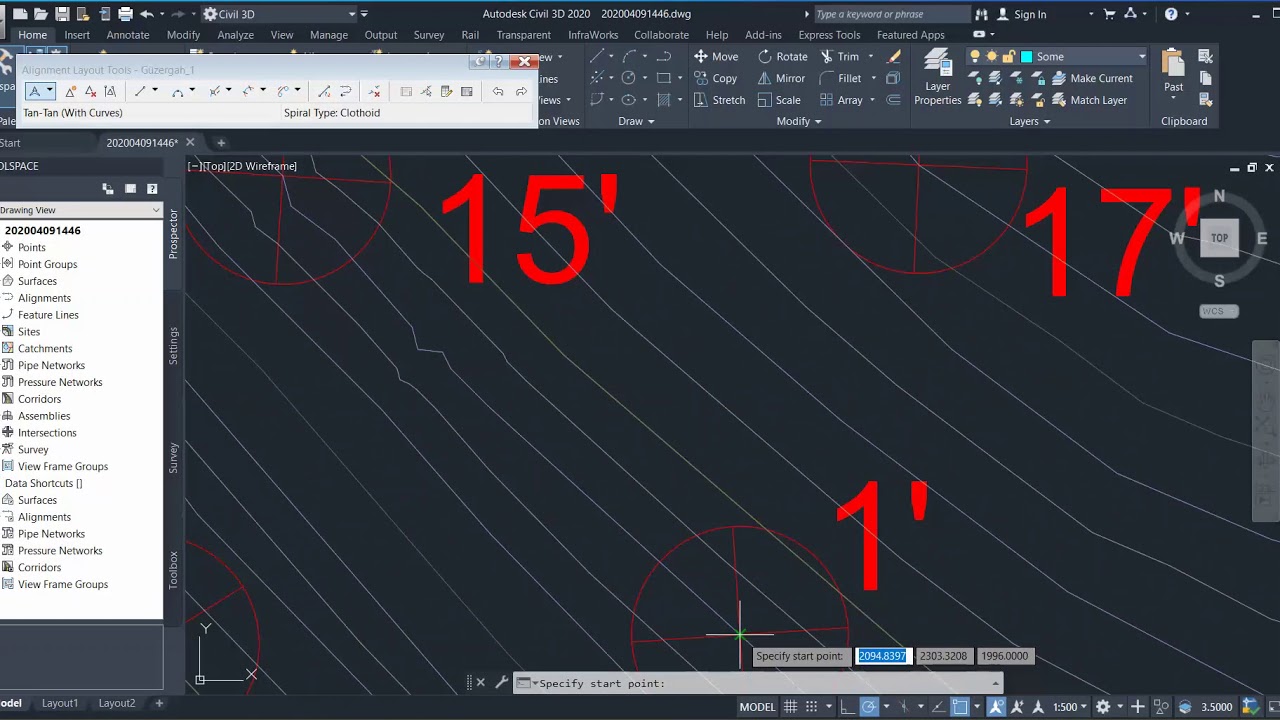
Task: Click the Match Layer button
Action: [x=1089, y=100]
